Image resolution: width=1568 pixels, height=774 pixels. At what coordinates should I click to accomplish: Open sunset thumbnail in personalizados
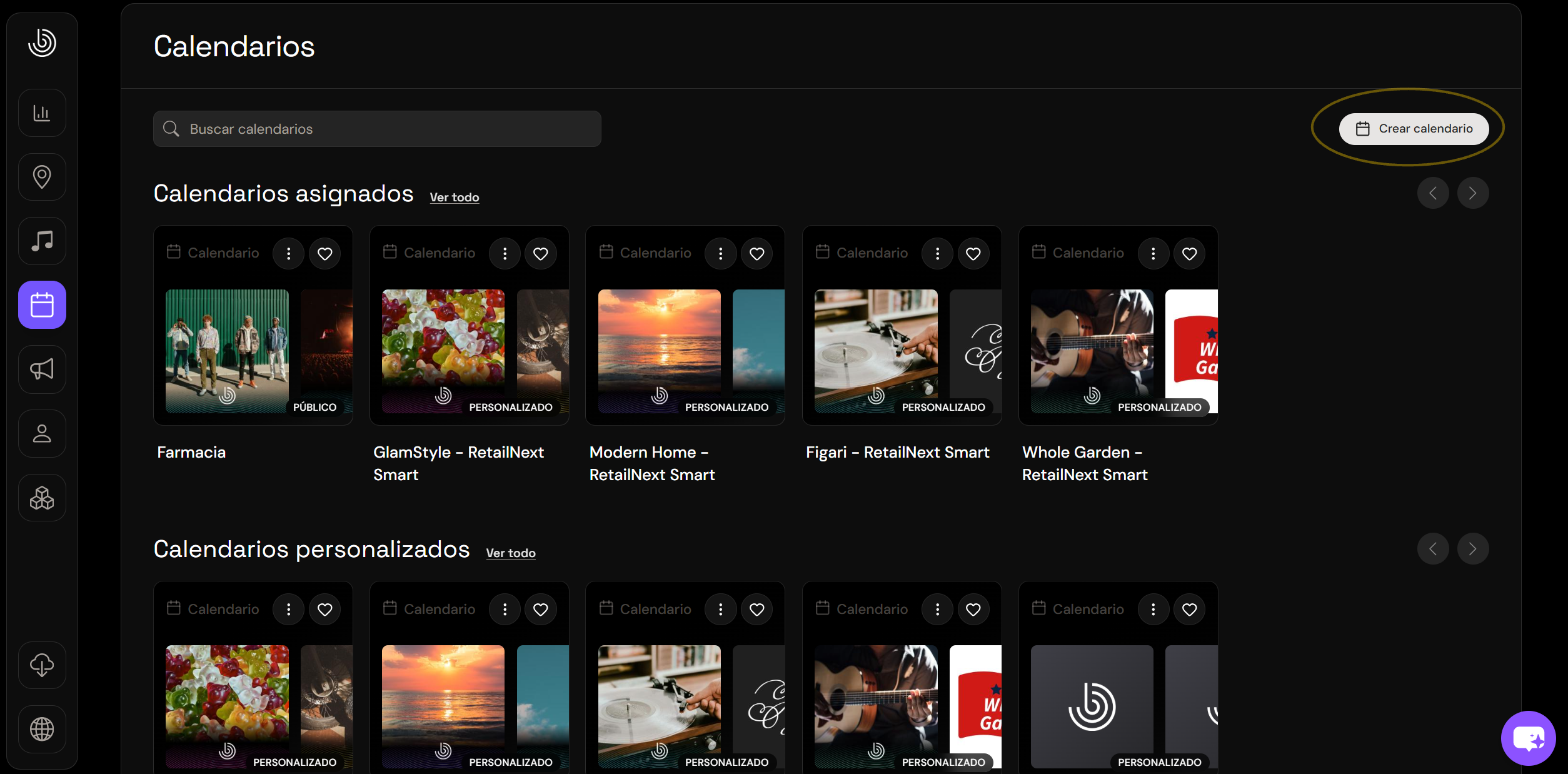coord(443,706)
